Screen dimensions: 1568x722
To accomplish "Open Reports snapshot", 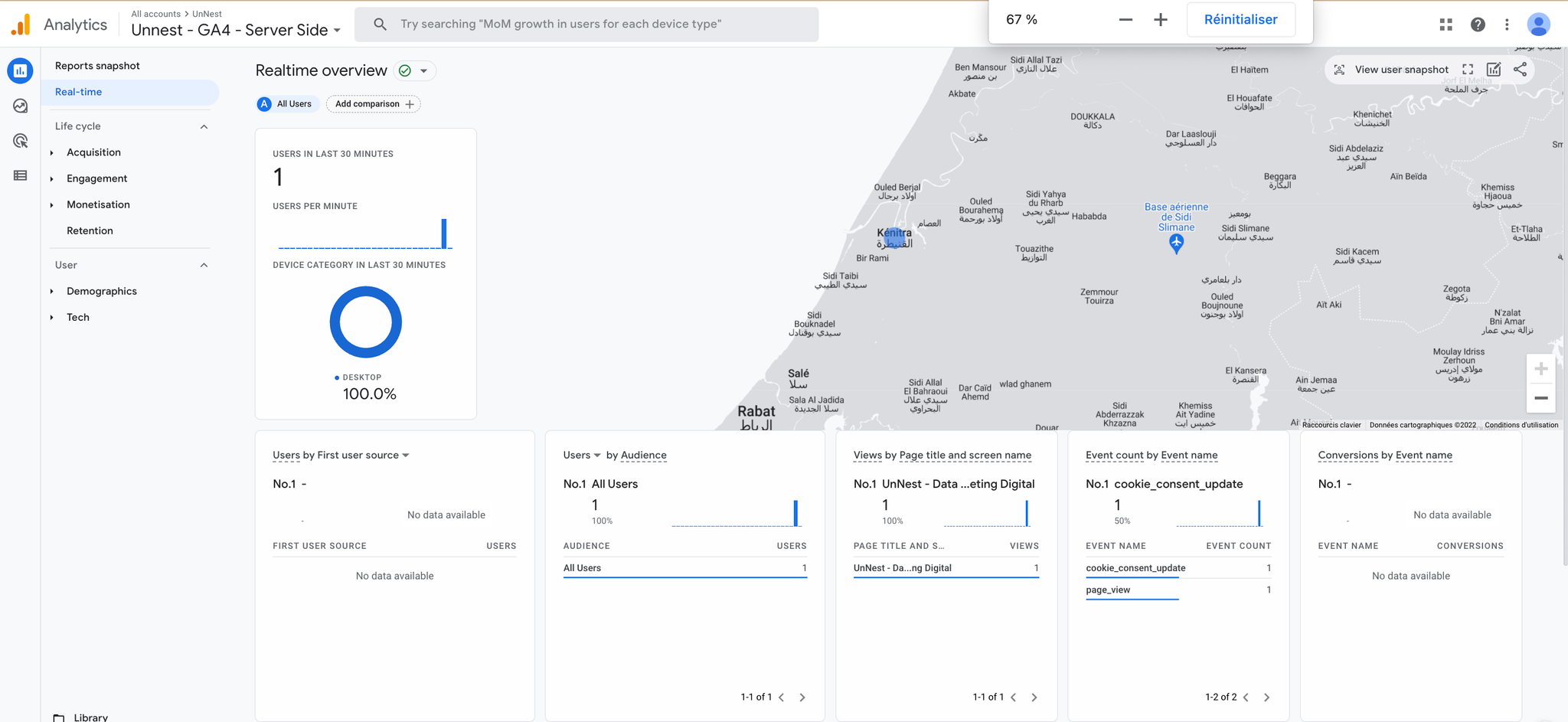I will [97, 66].
